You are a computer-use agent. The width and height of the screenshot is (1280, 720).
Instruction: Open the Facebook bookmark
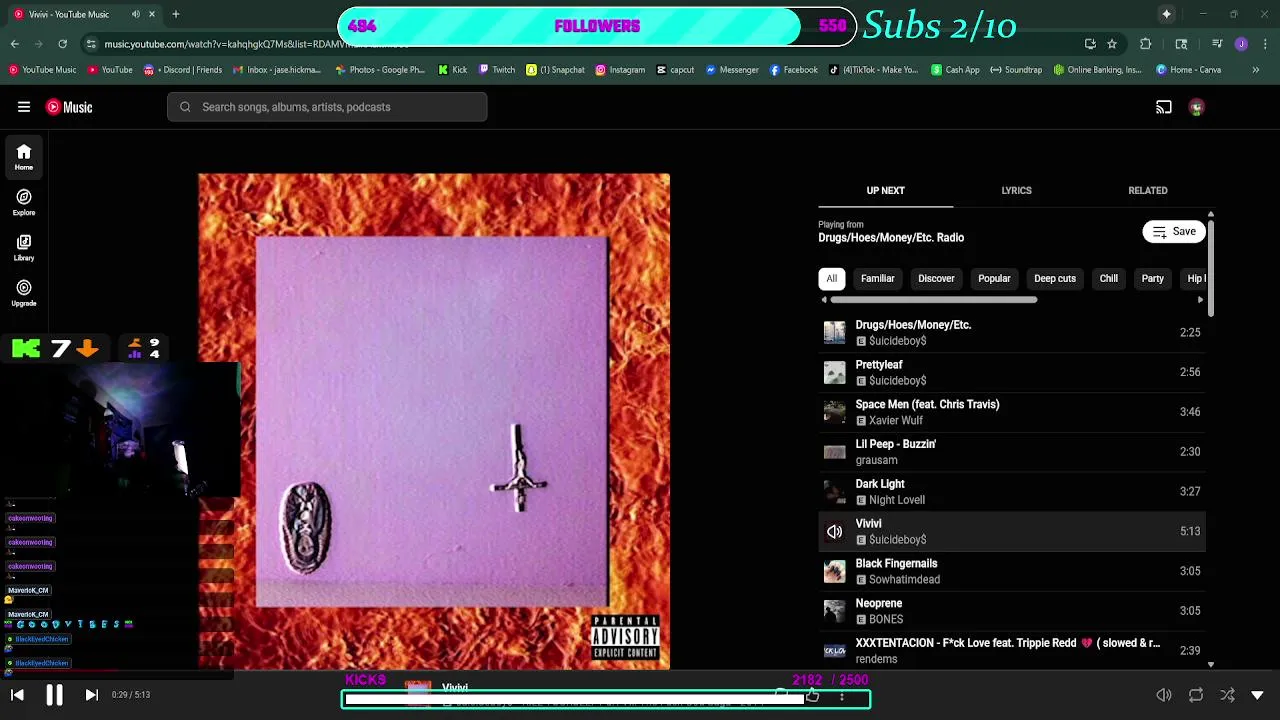pyautogui.click(x=793, y=70)
